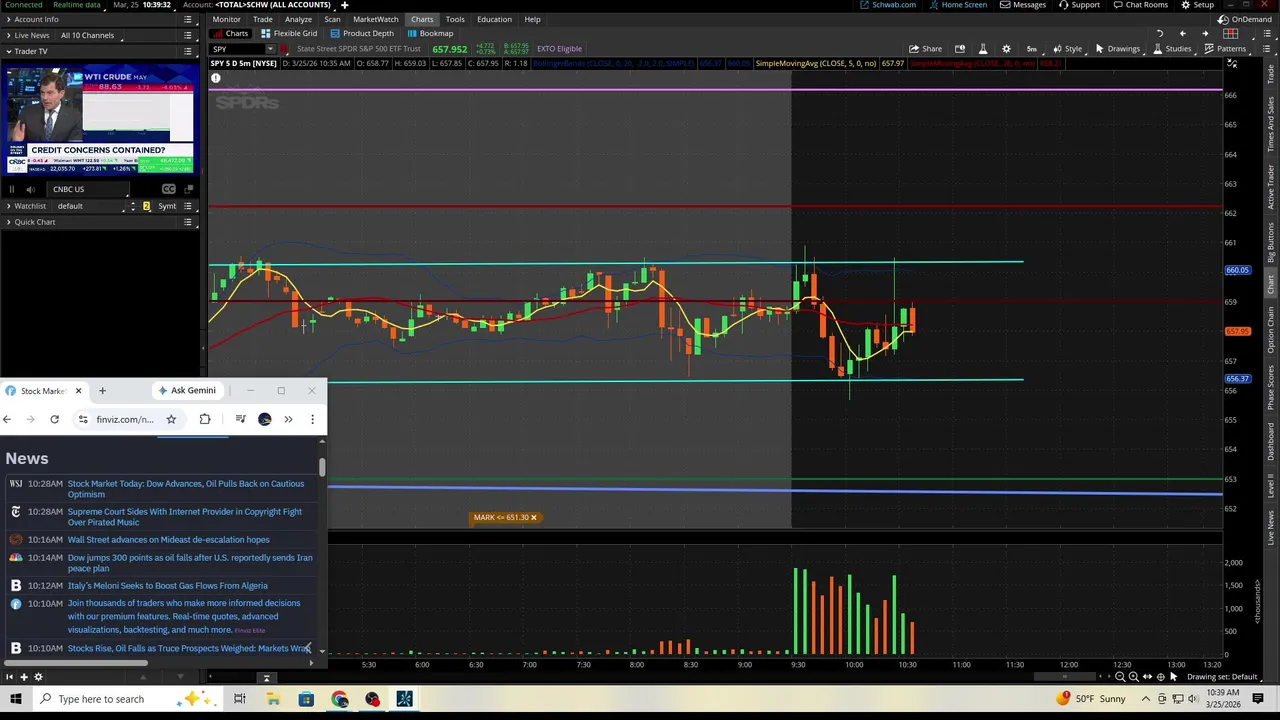Screen dimensions: 1280x720
Task: Open the chart grid layout selector
Action: (1231, 34)
